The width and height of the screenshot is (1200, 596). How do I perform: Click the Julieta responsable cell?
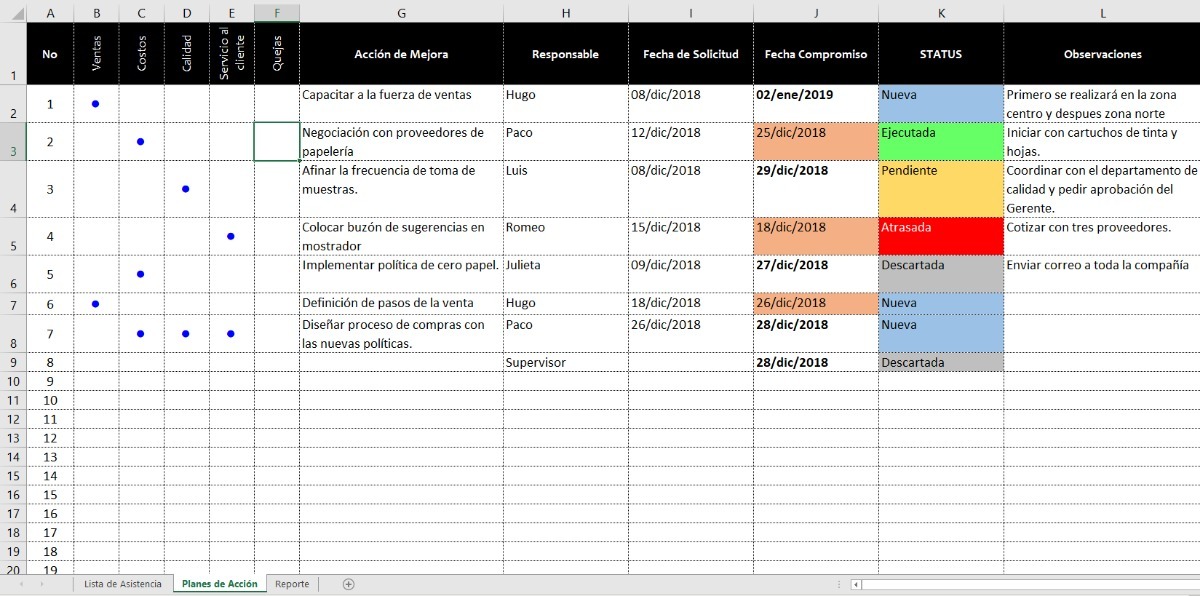point(566,274)
